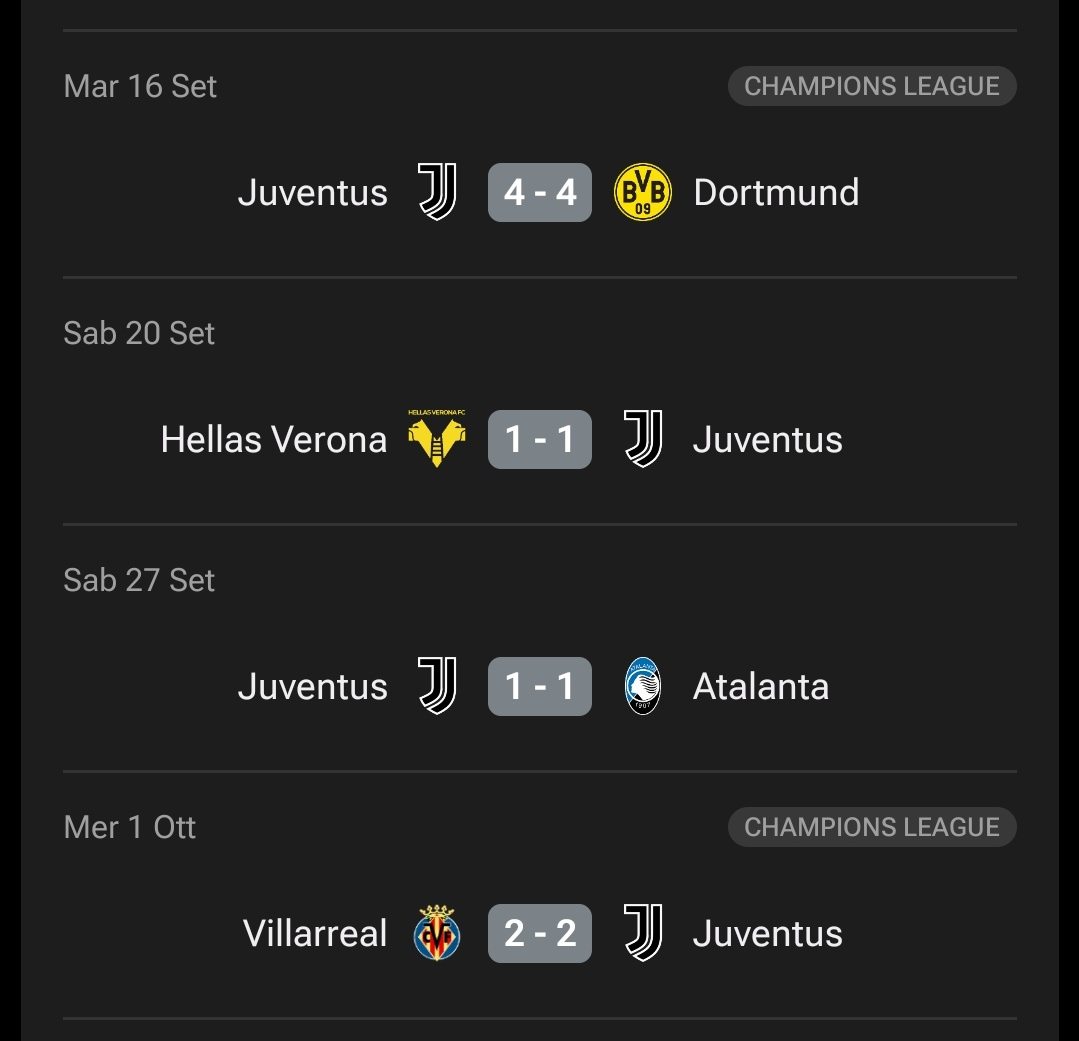Viewport: 1079px width, 1041px height.
Task: Click the Villarreal club crest
Action: tap(437, 933)
